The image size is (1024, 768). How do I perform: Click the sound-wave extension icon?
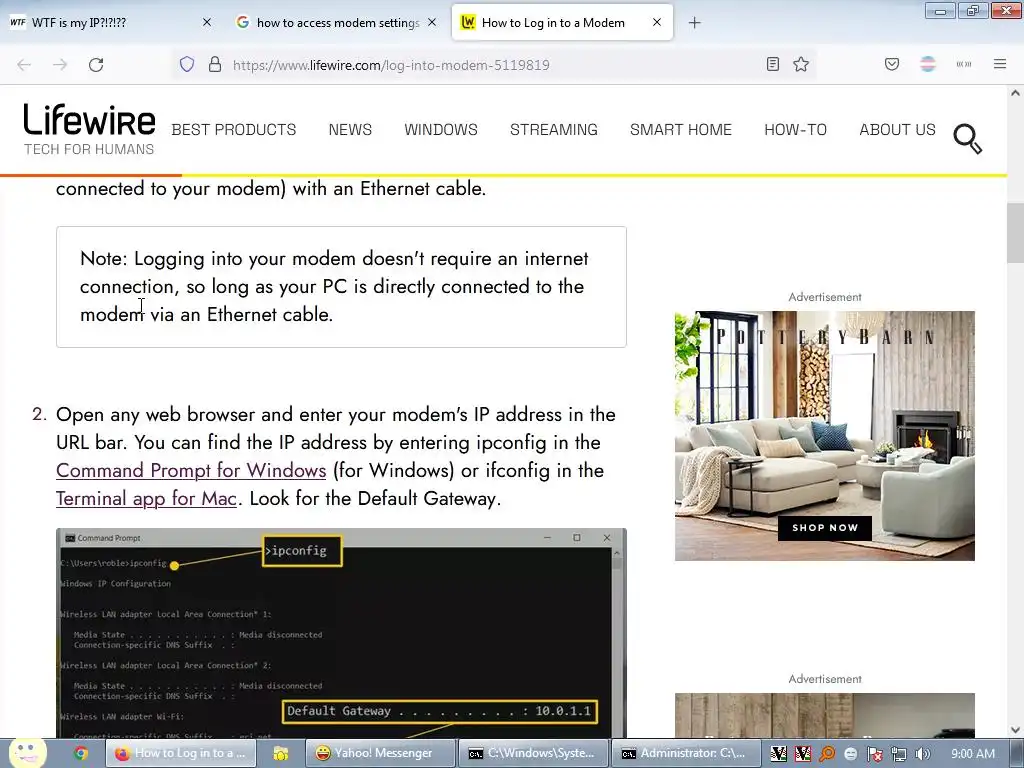(x=964, y=64)
